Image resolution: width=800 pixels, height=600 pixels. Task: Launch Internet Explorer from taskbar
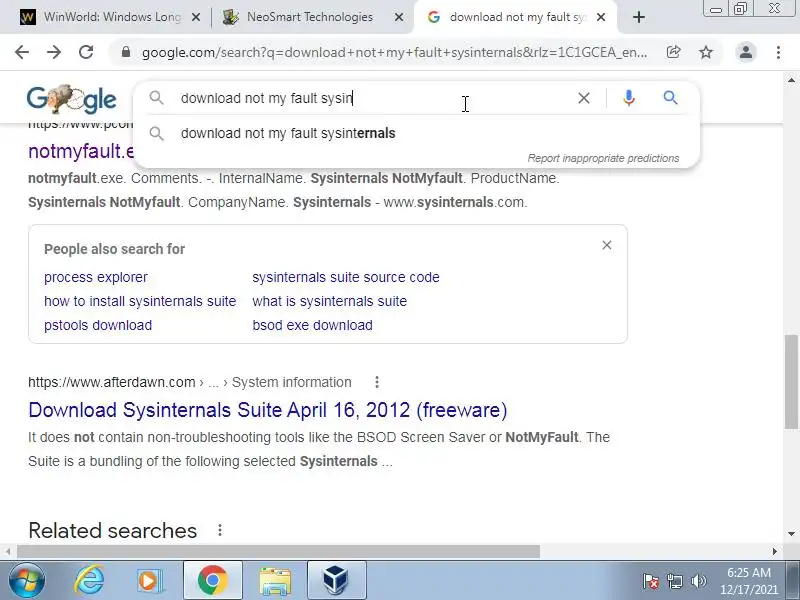point(89,581)
